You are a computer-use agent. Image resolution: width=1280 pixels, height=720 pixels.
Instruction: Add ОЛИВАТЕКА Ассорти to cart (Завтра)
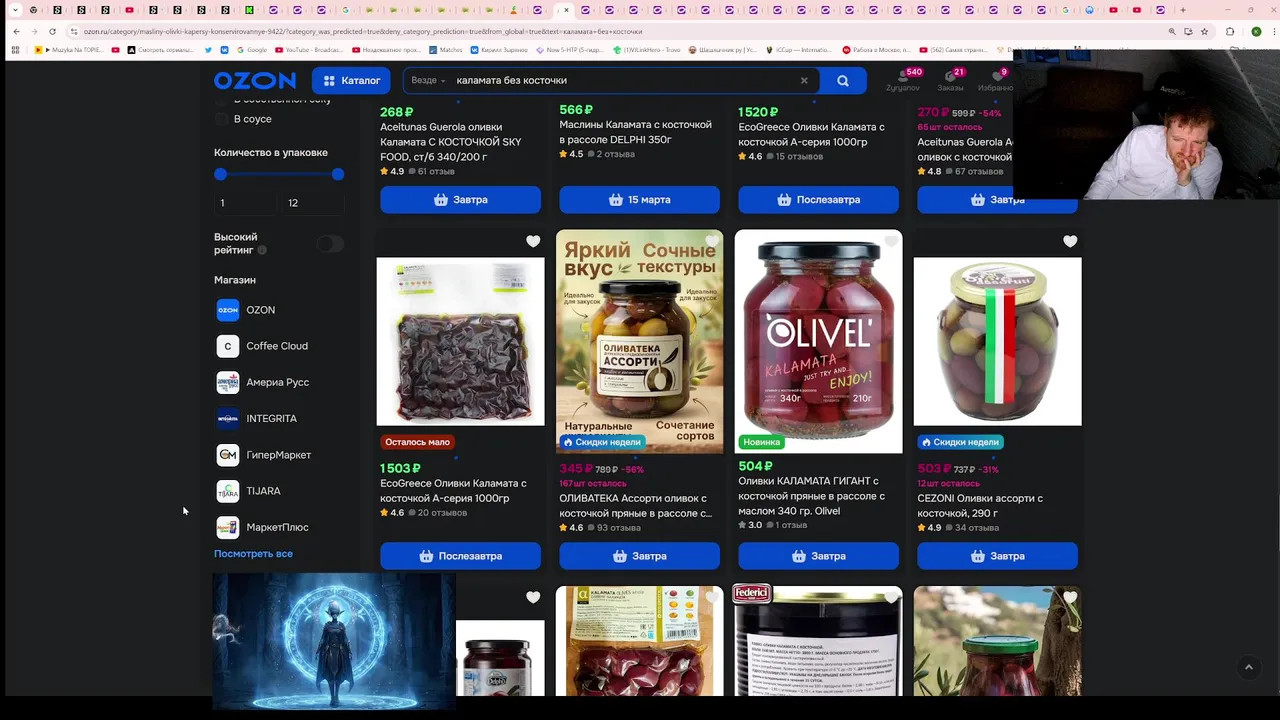click(639, 556)
